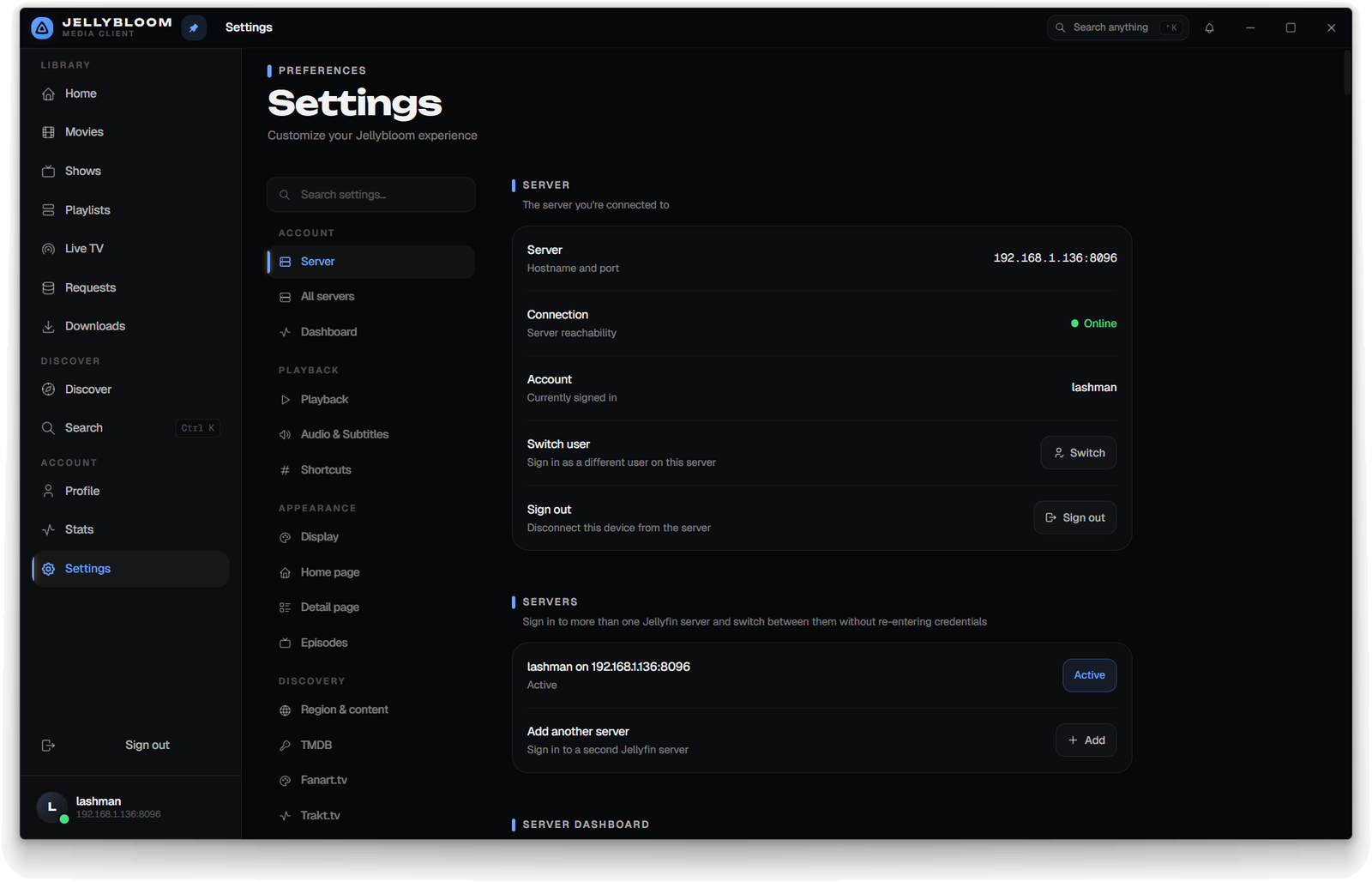Maximize the Jellybloom window
Viewport: 1372px width, 882px height.
click(1291, 28)
